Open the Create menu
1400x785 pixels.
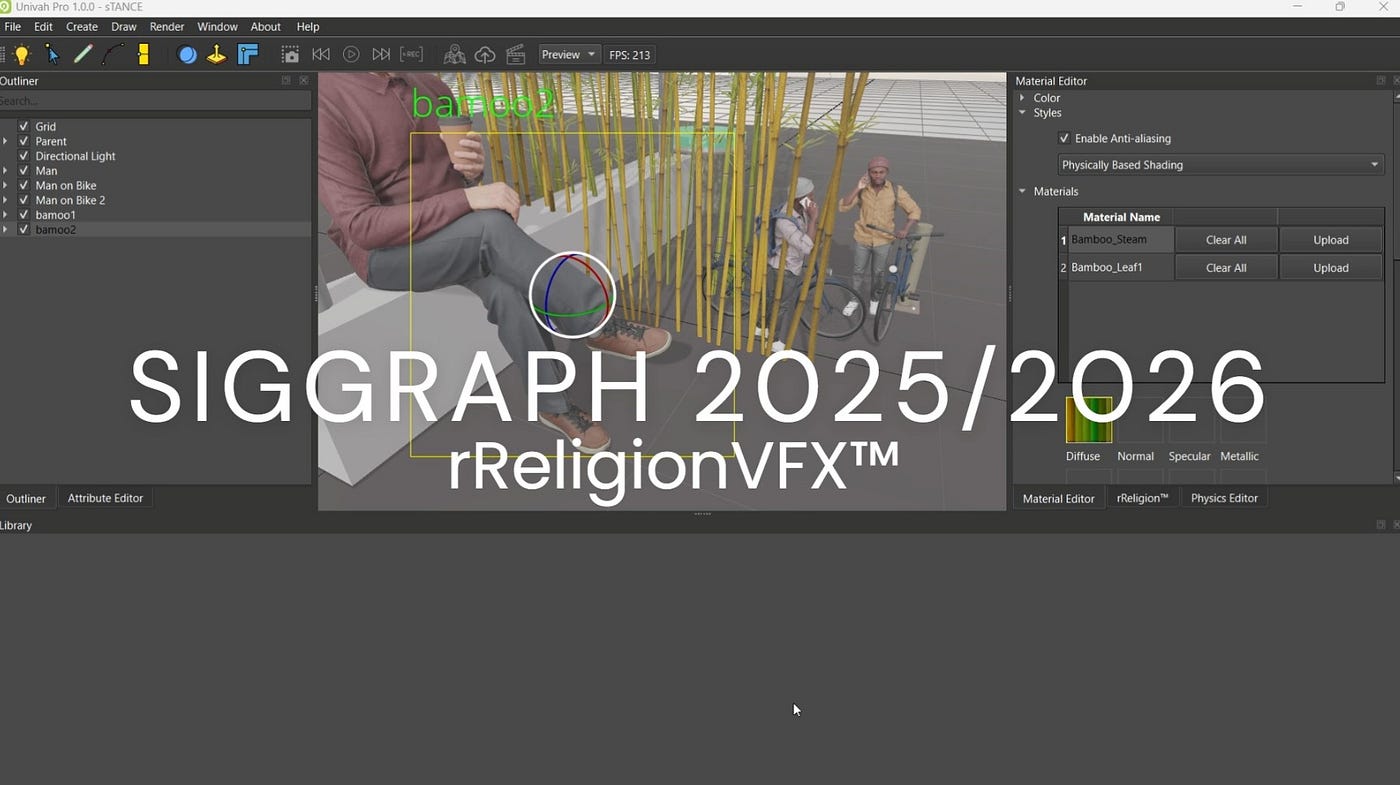tap(82, 27)
